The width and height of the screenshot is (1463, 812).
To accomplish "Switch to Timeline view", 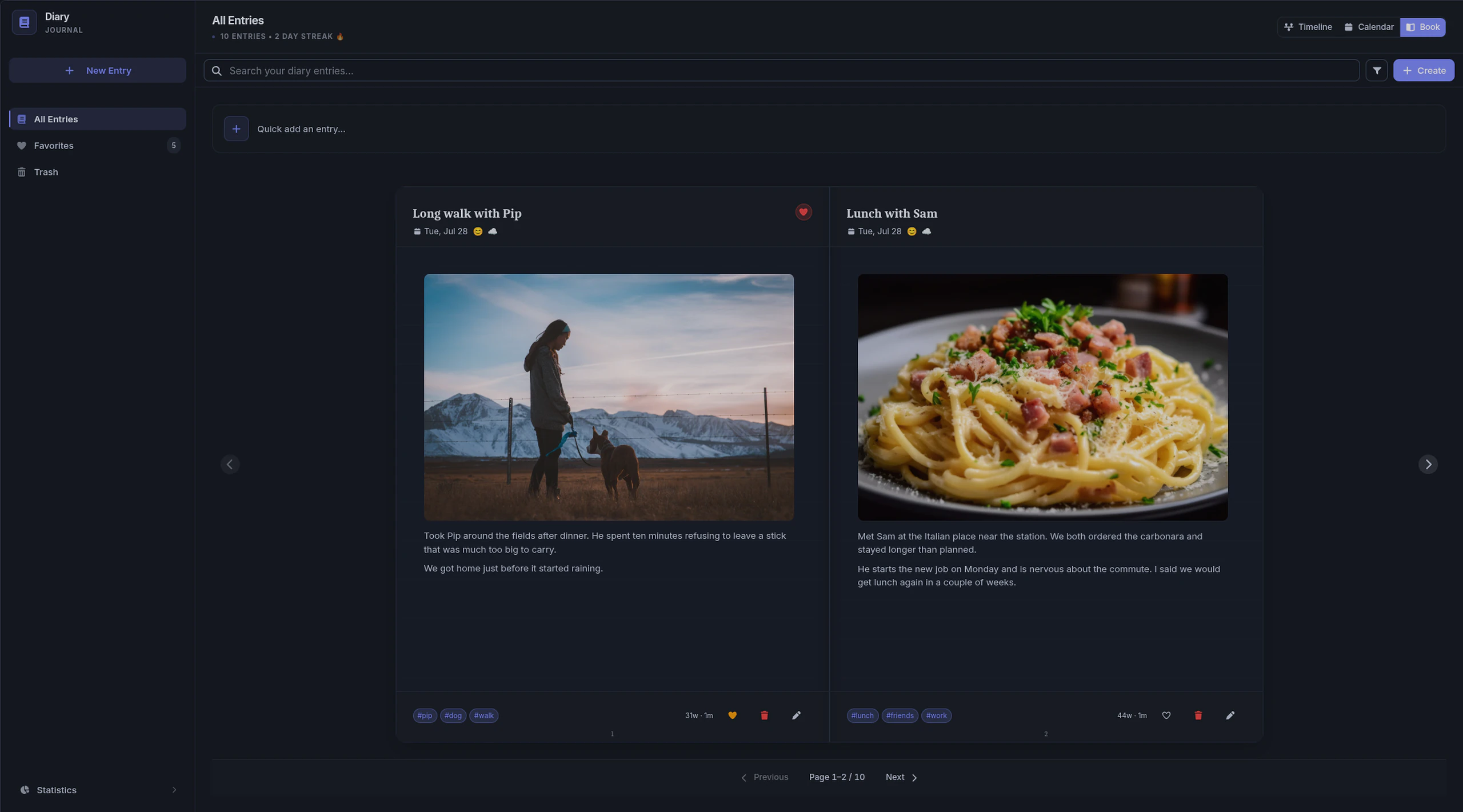I will point(1308,27).
